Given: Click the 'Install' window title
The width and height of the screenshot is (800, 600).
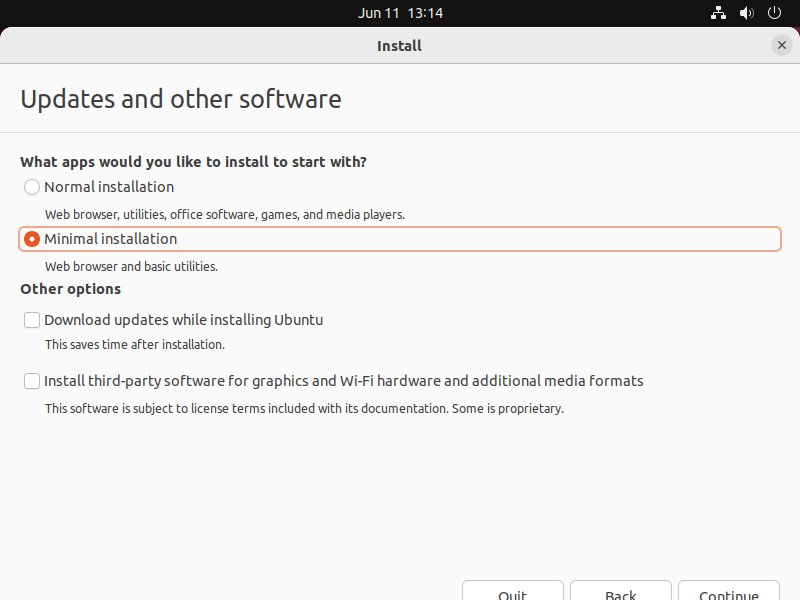Looking at the screenshot, I should (399, 46).
